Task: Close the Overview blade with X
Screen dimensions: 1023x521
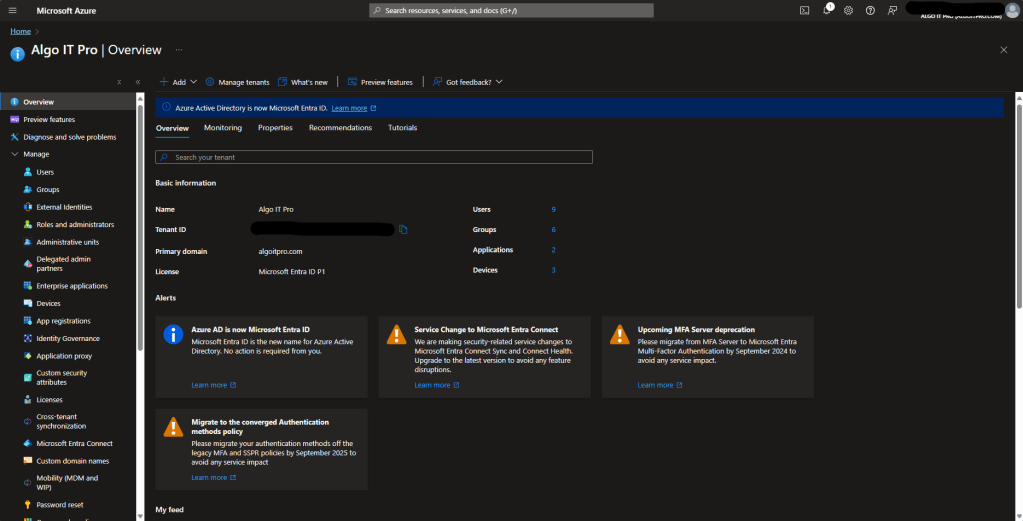Action: pos(1003,49)
